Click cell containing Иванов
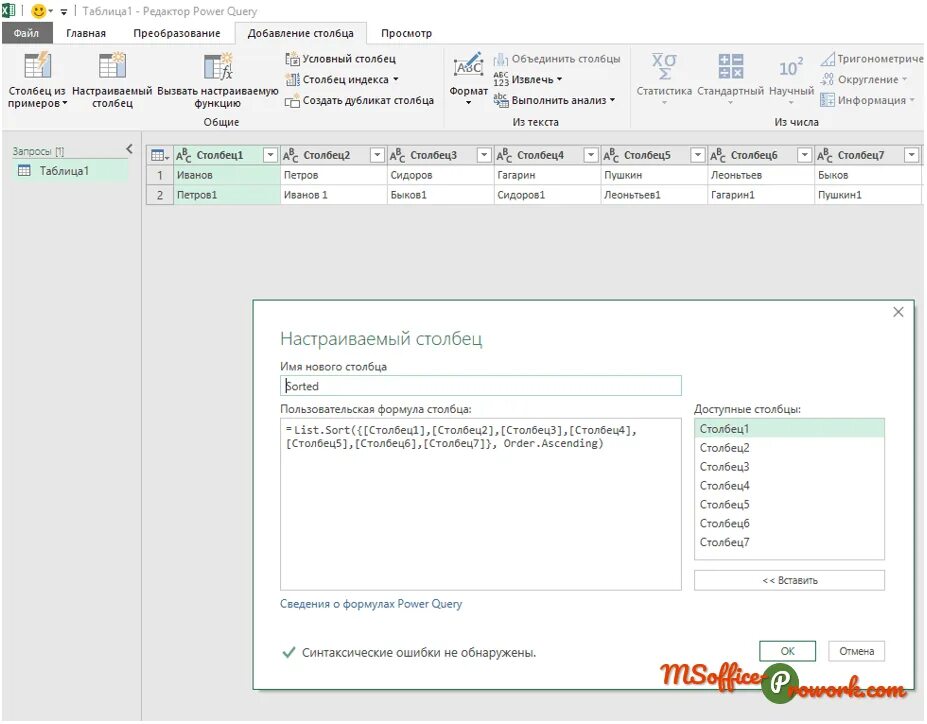This screenshot has width=927, height=724. click(227, 175)
